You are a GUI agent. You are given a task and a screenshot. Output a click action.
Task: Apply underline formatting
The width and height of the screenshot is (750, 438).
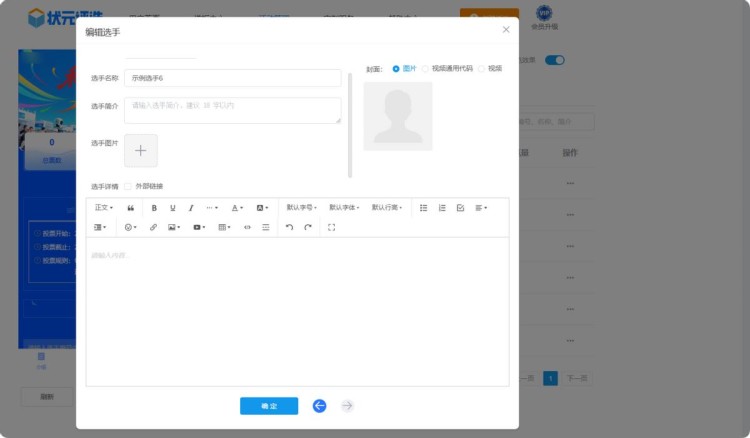click(x=173, y=208)
